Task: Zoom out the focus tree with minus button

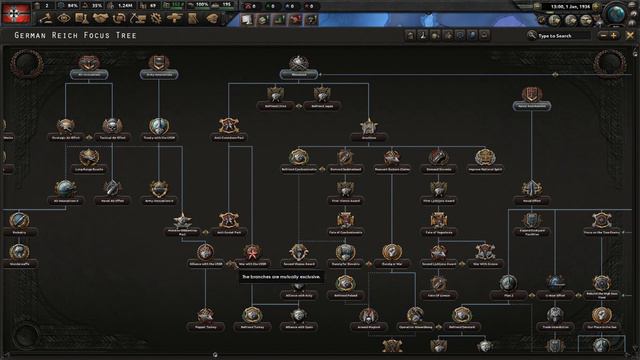Action: click(x=603, y=36)
